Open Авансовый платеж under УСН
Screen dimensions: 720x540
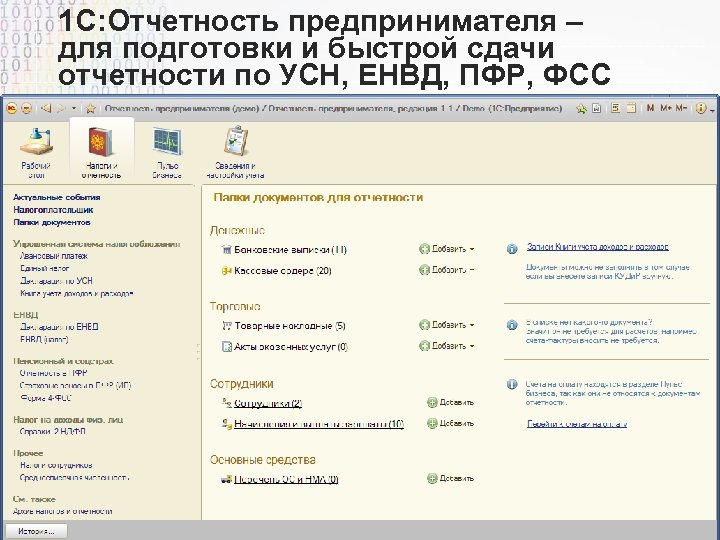coord(54,256)
